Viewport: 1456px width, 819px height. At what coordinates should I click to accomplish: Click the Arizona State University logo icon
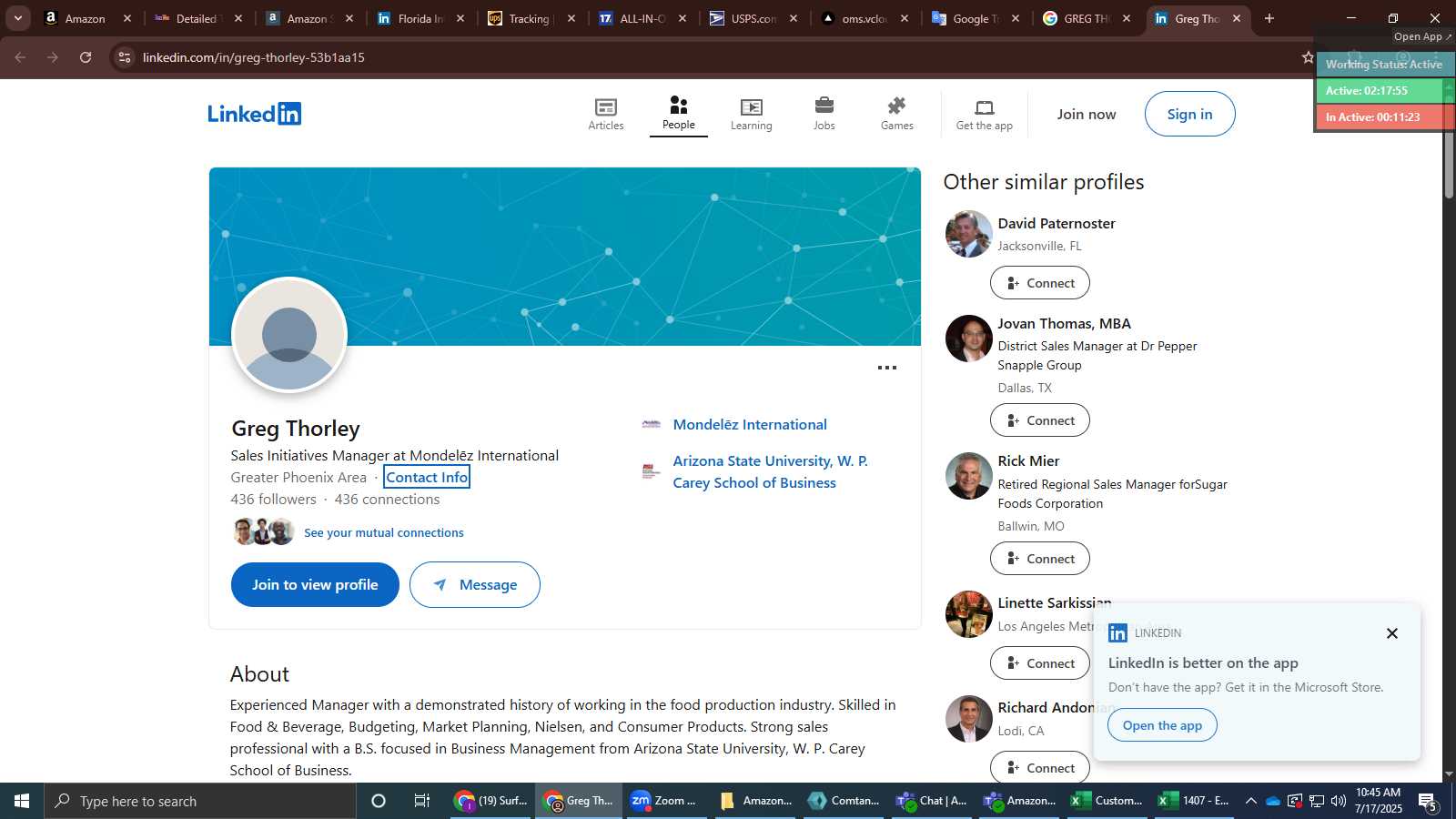pos(652,471)
